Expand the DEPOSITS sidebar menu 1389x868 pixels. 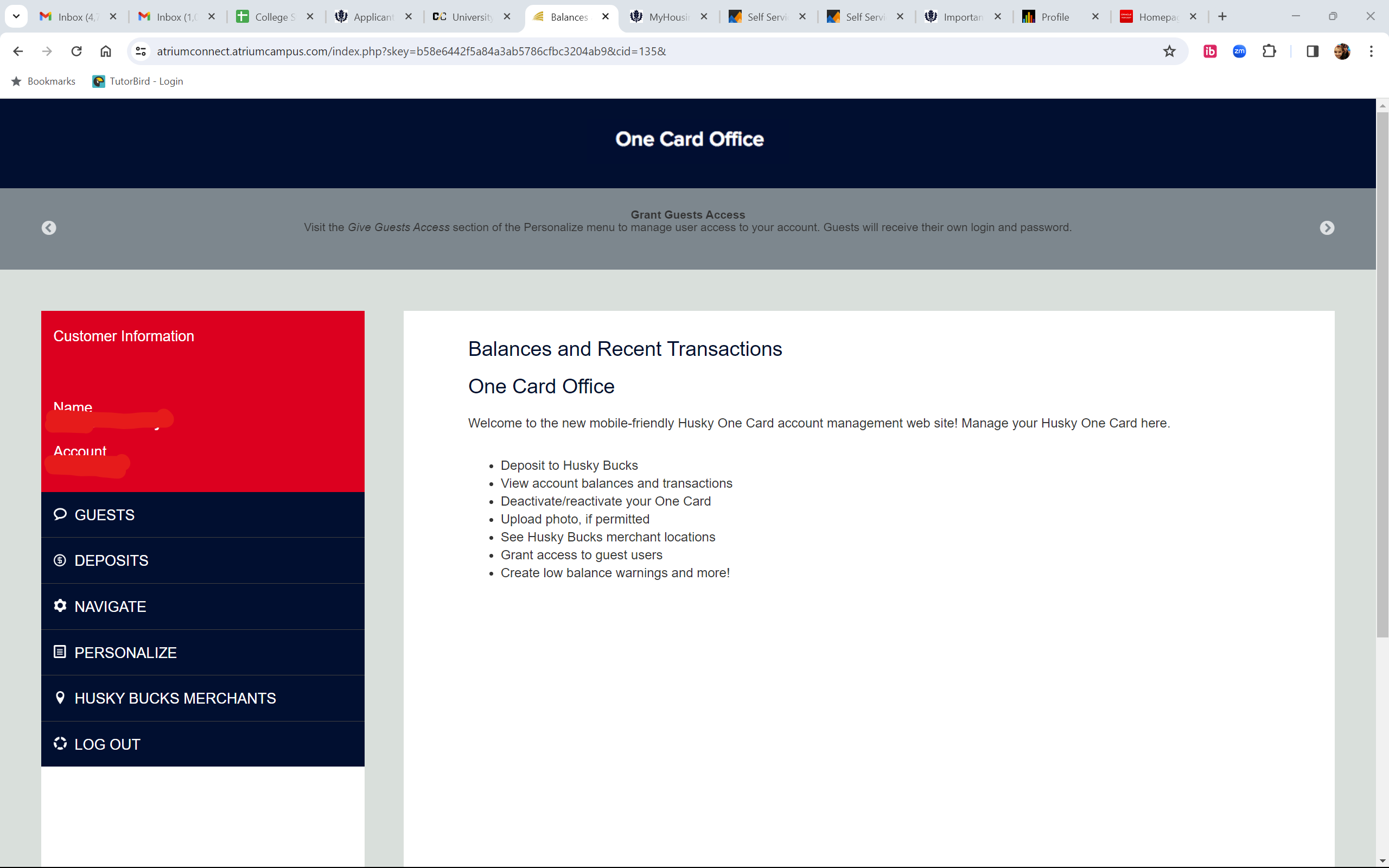coord(111,560)
